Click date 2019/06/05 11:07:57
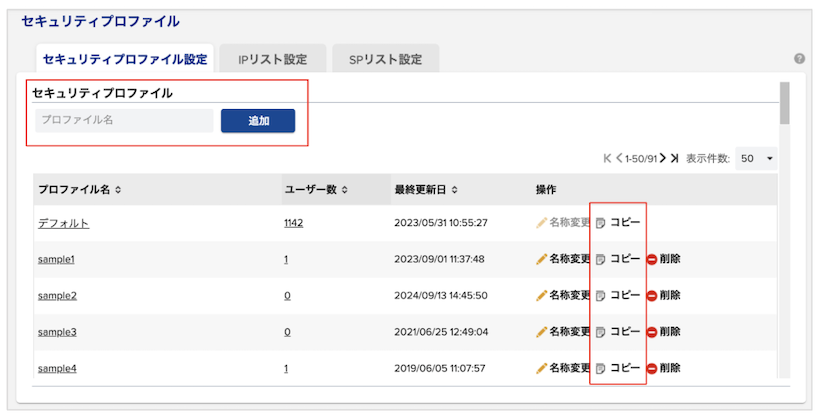This screenshot has width=821, height=420. [440, 369]
